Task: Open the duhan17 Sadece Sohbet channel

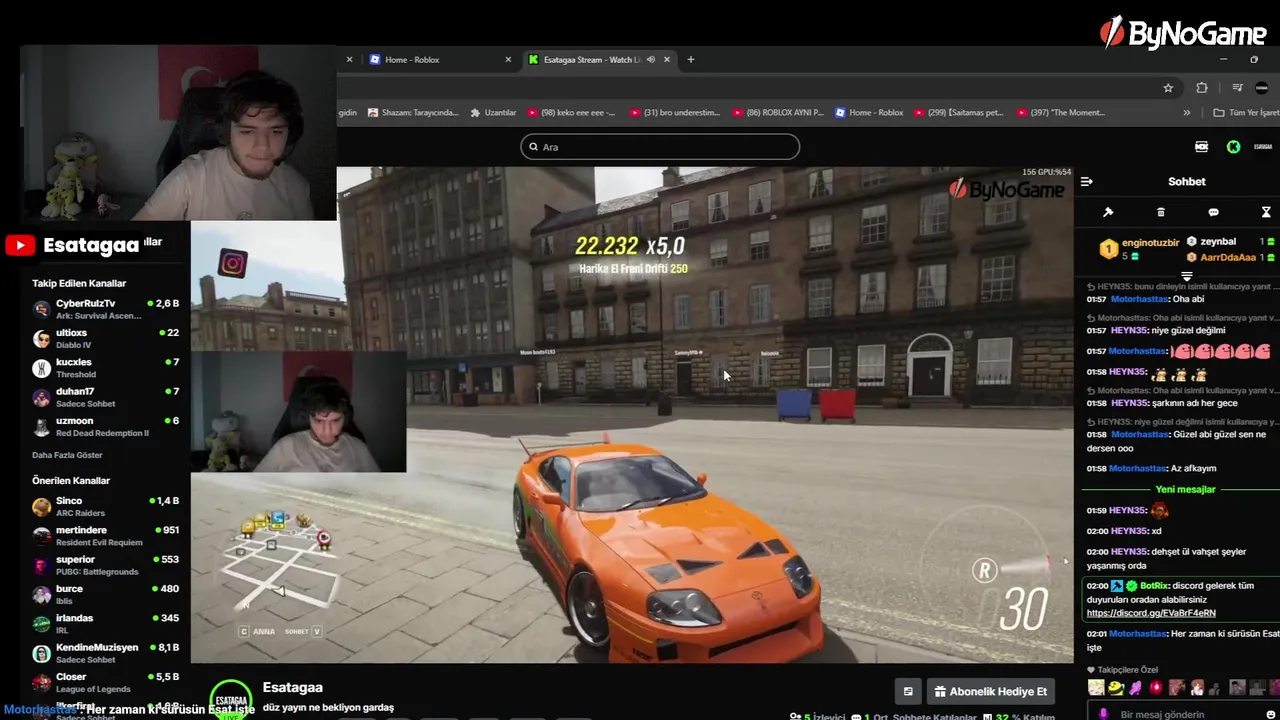Action: point(105,397)
